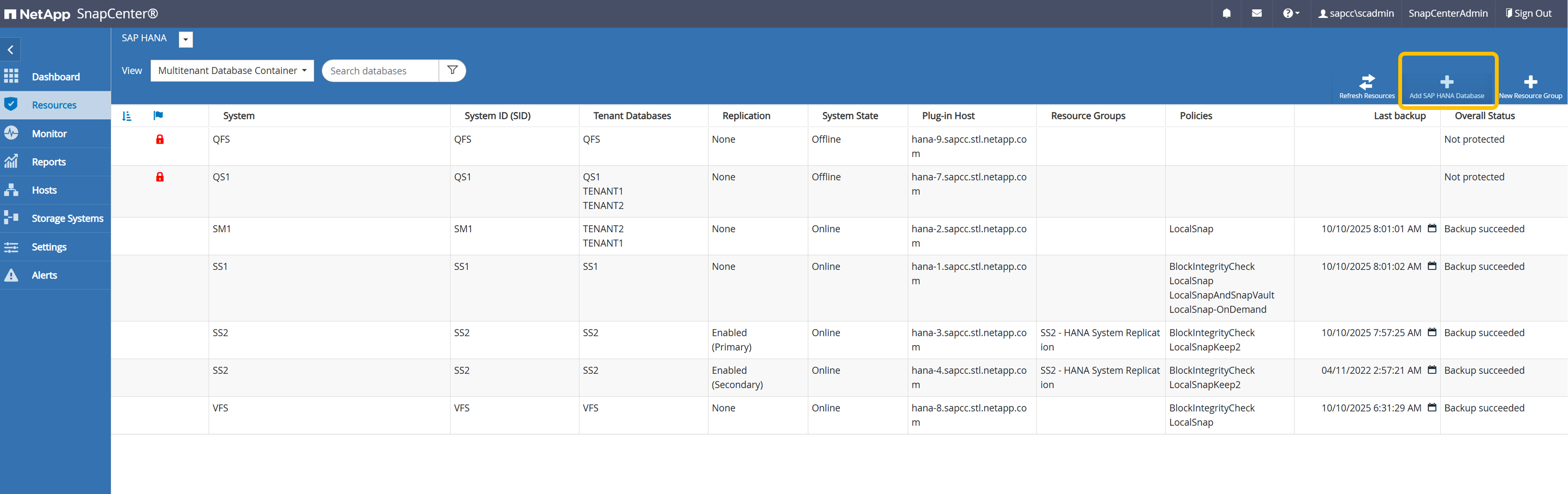Open the SAP HANA plugin dropdown arrow
Viewport: 1568px width, 494px height.
[186, 40]
